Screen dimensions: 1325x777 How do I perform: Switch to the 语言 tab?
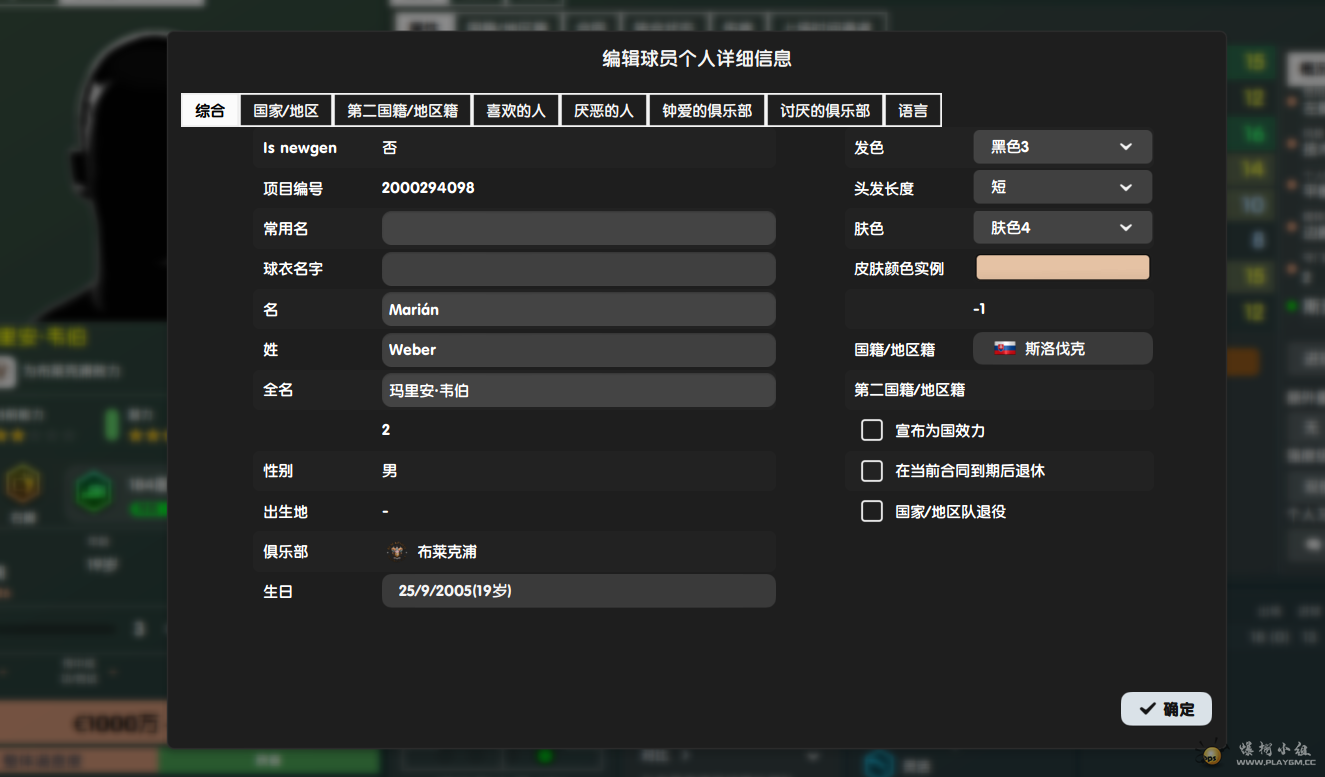tap(913, 110)
